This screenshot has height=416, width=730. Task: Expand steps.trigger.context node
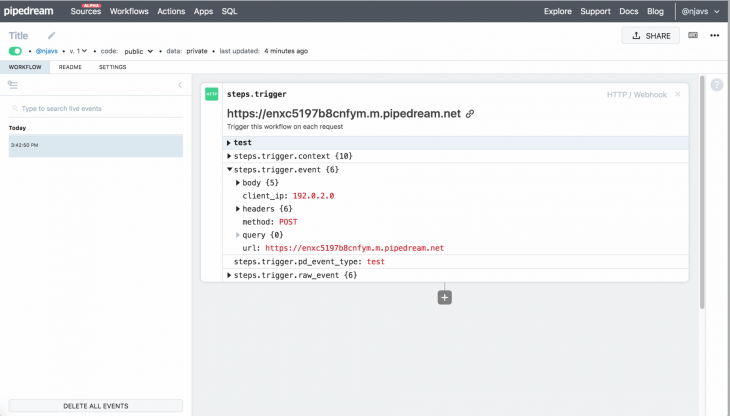click(x=230, y=156)
